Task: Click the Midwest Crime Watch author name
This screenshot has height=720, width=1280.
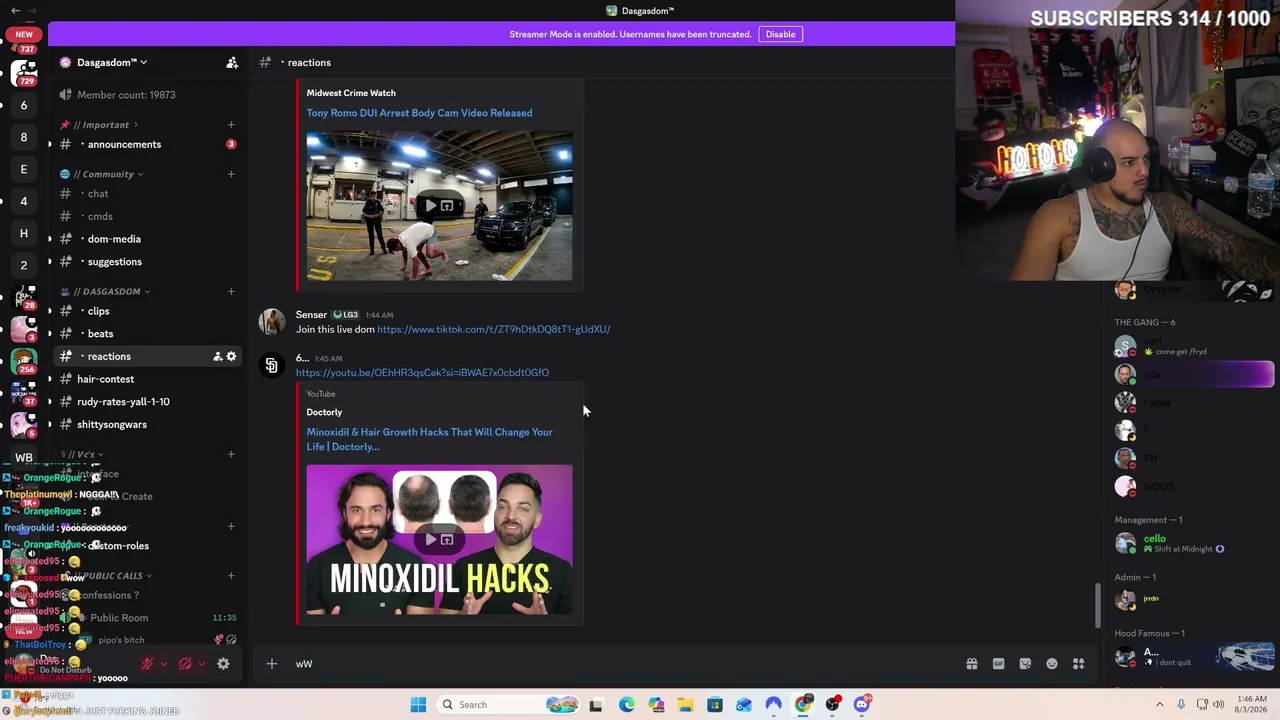Action: point(351,93)
